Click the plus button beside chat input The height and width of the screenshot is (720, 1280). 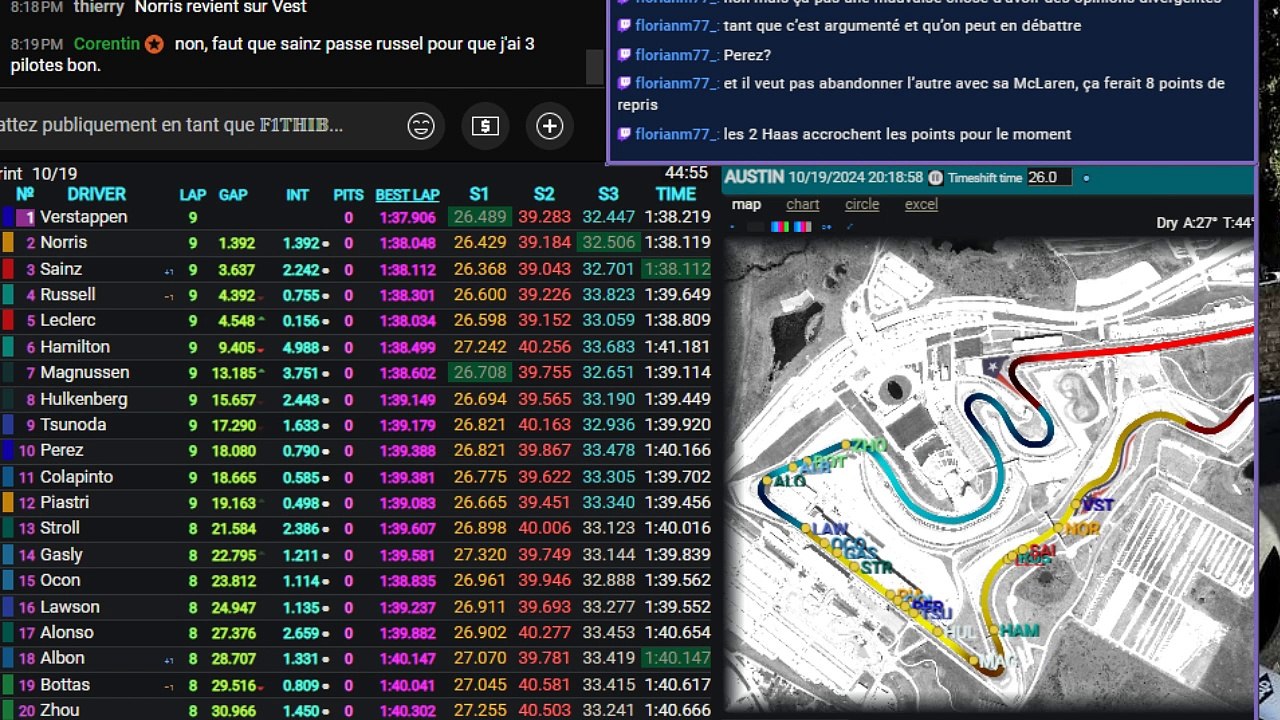[x=550, y=126]
